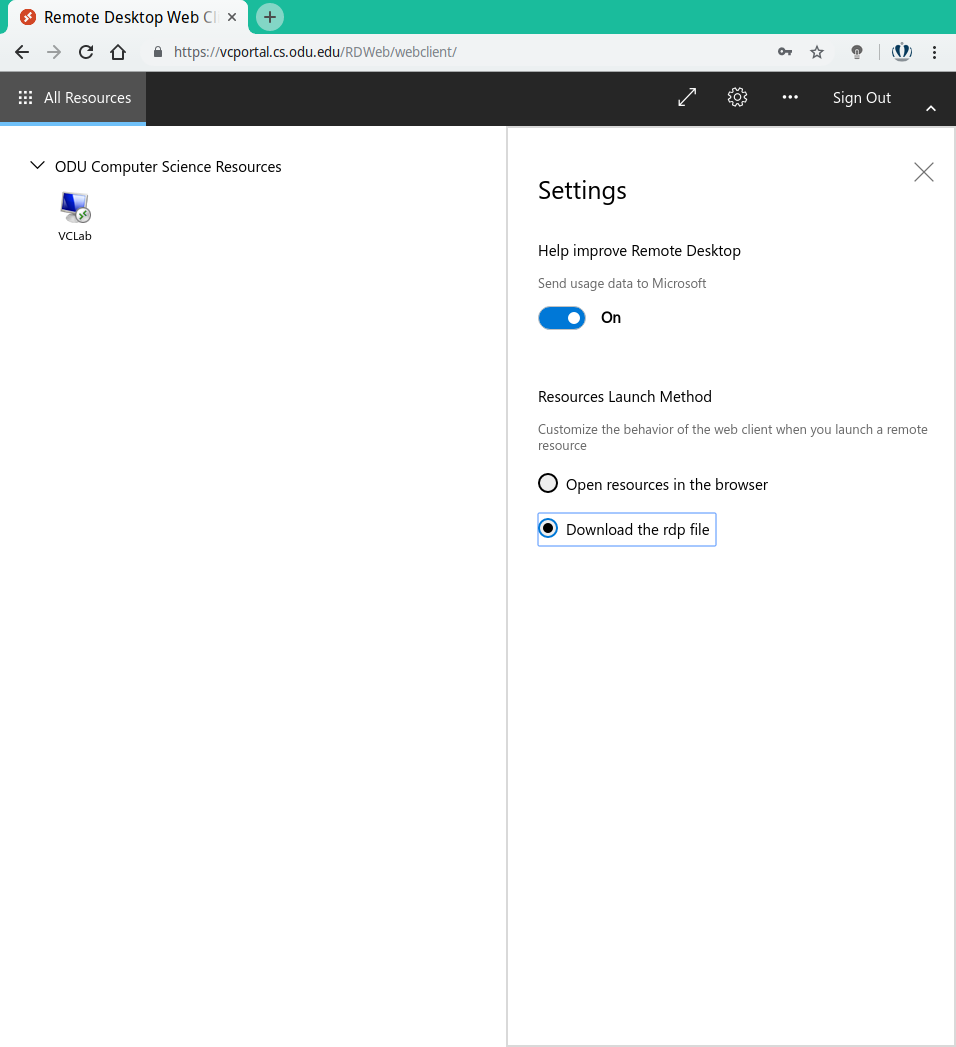Reload the page with the refresh icon
956x1047 pixels.
click(x=86, y=52)
